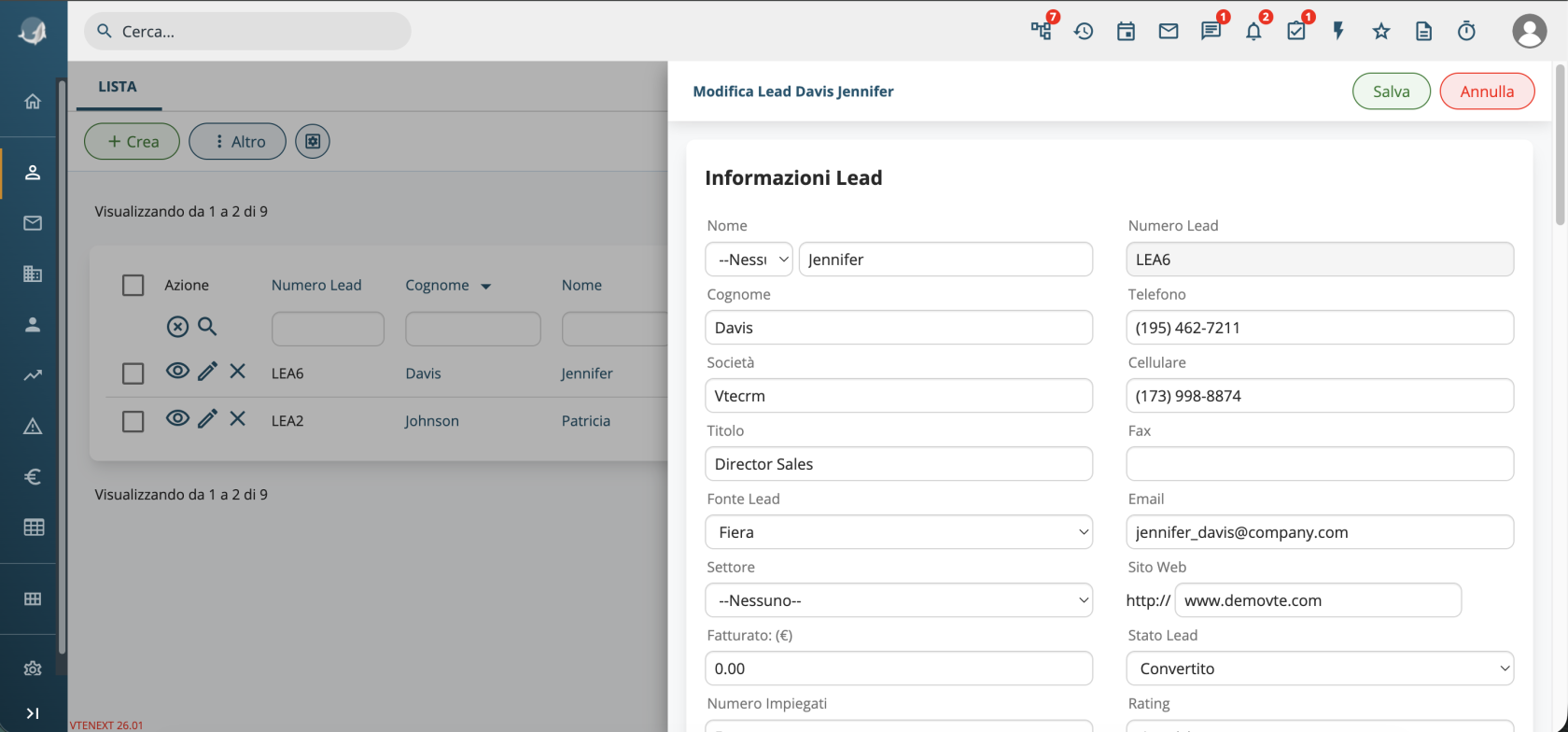Click the clear filter circled X icon
The width and height of the screenshot is (1568, 732).
[177, 326]
